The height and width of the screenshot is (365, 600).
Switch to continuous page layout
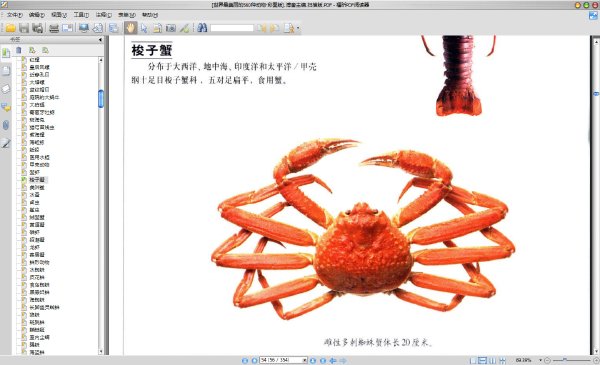tap(483, 360)
